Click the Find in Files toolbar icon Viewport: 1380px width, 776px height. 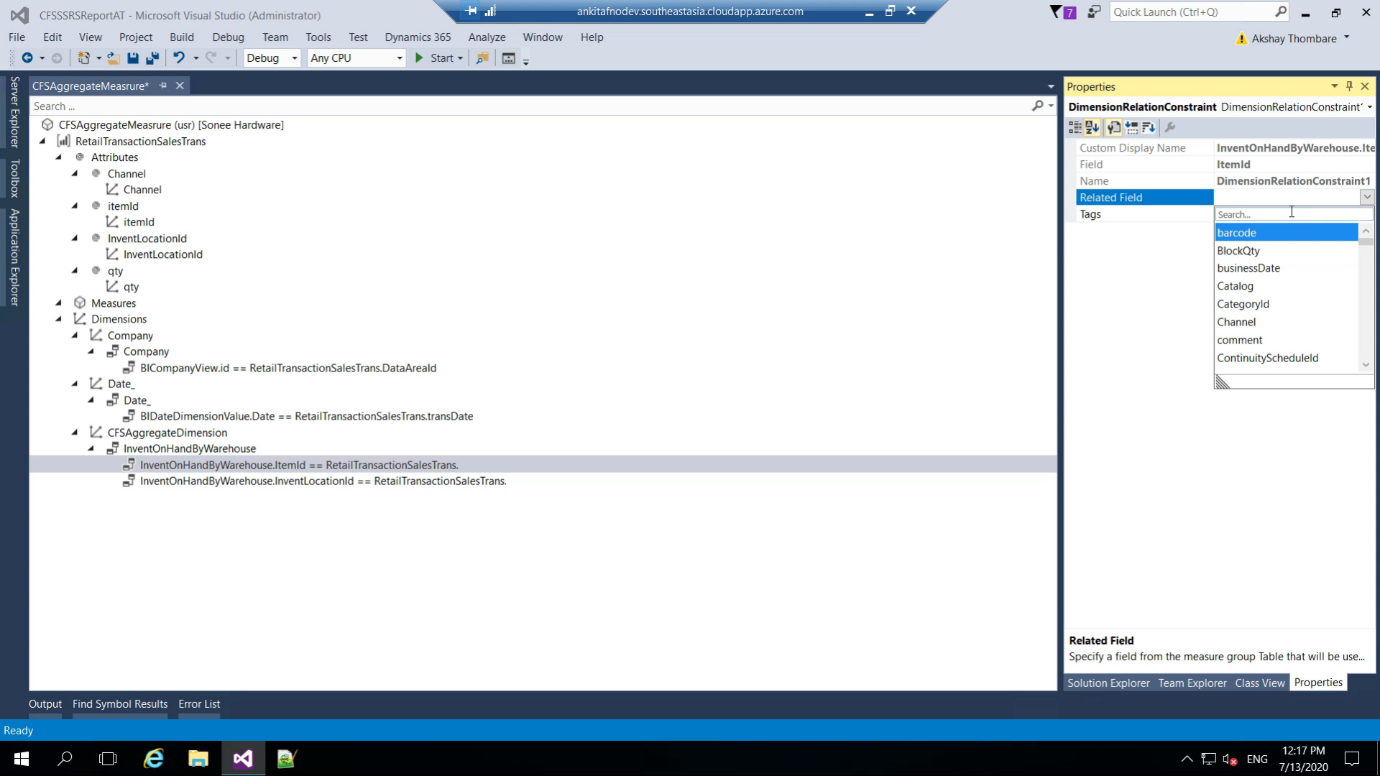click(x=482, y=58)
